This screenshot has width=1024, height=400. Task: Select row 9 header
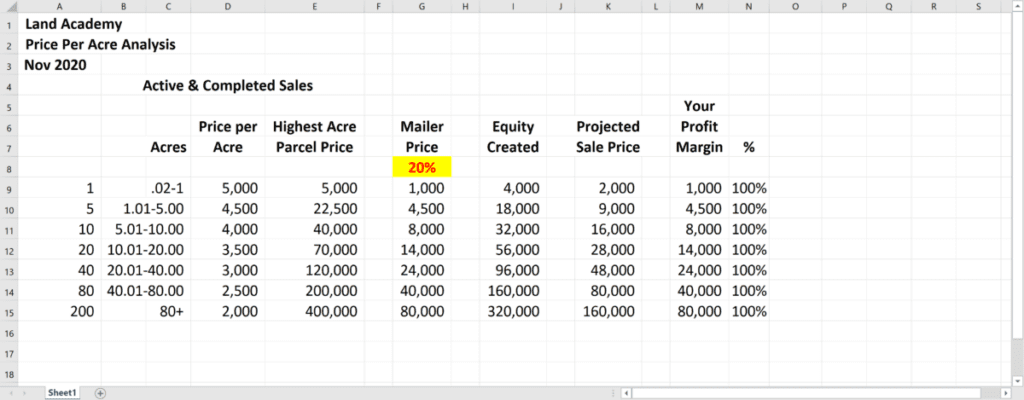tap(8, 189)
